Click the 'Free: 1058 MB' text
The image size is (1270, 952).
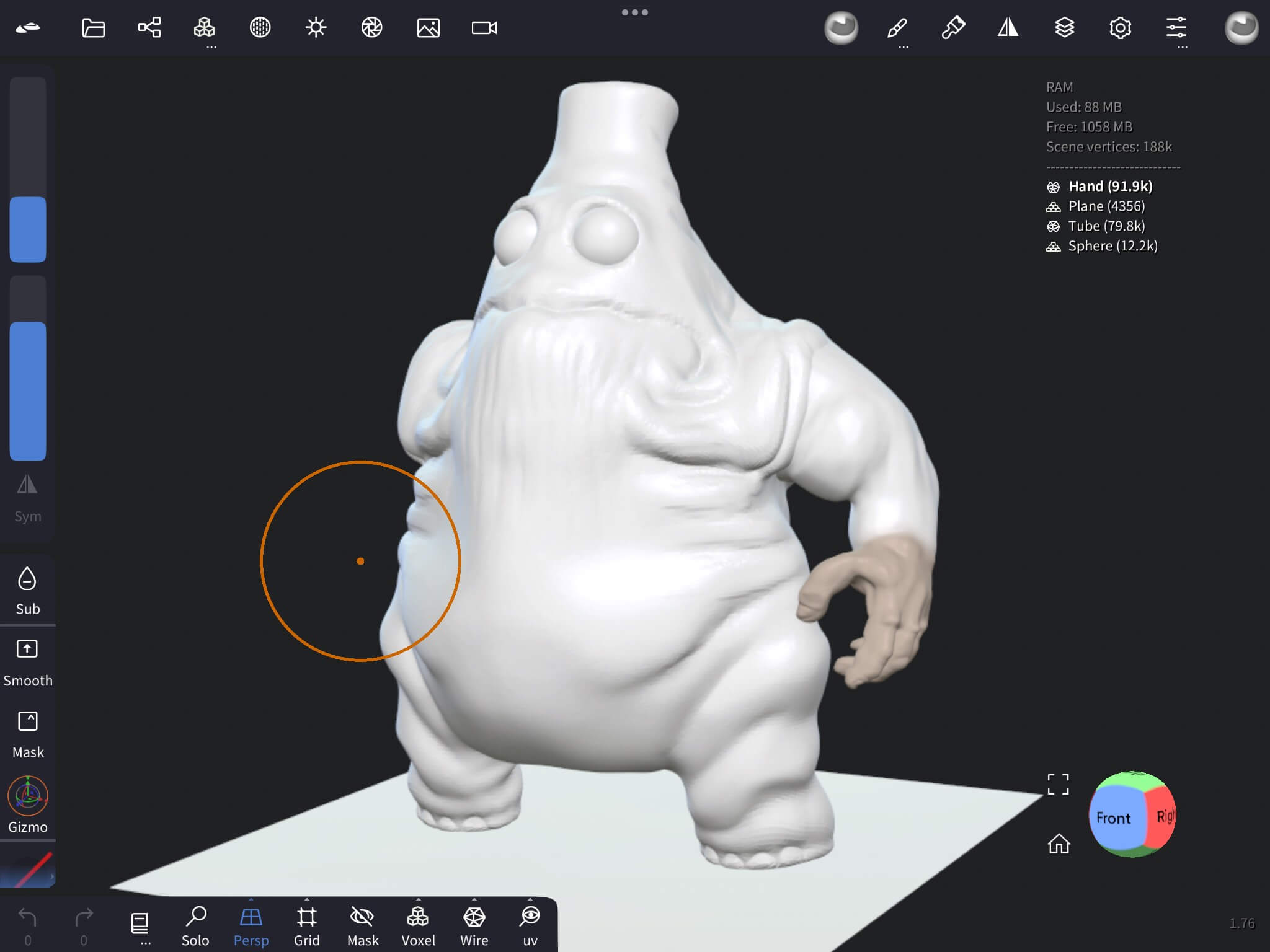click(x=1089, y=127)
